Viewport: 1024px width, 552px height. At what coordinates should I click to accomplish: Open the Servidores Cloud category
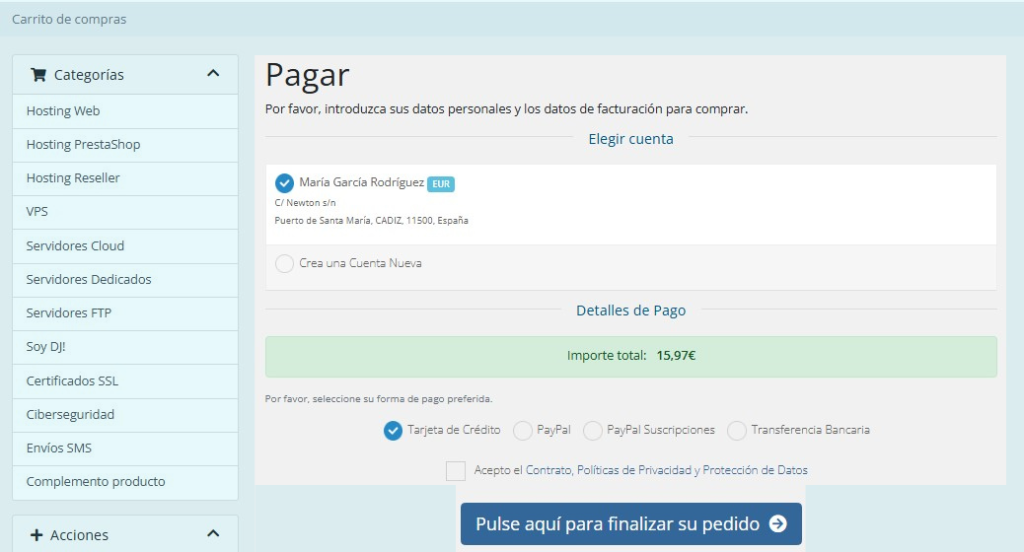tap(125, 246)
